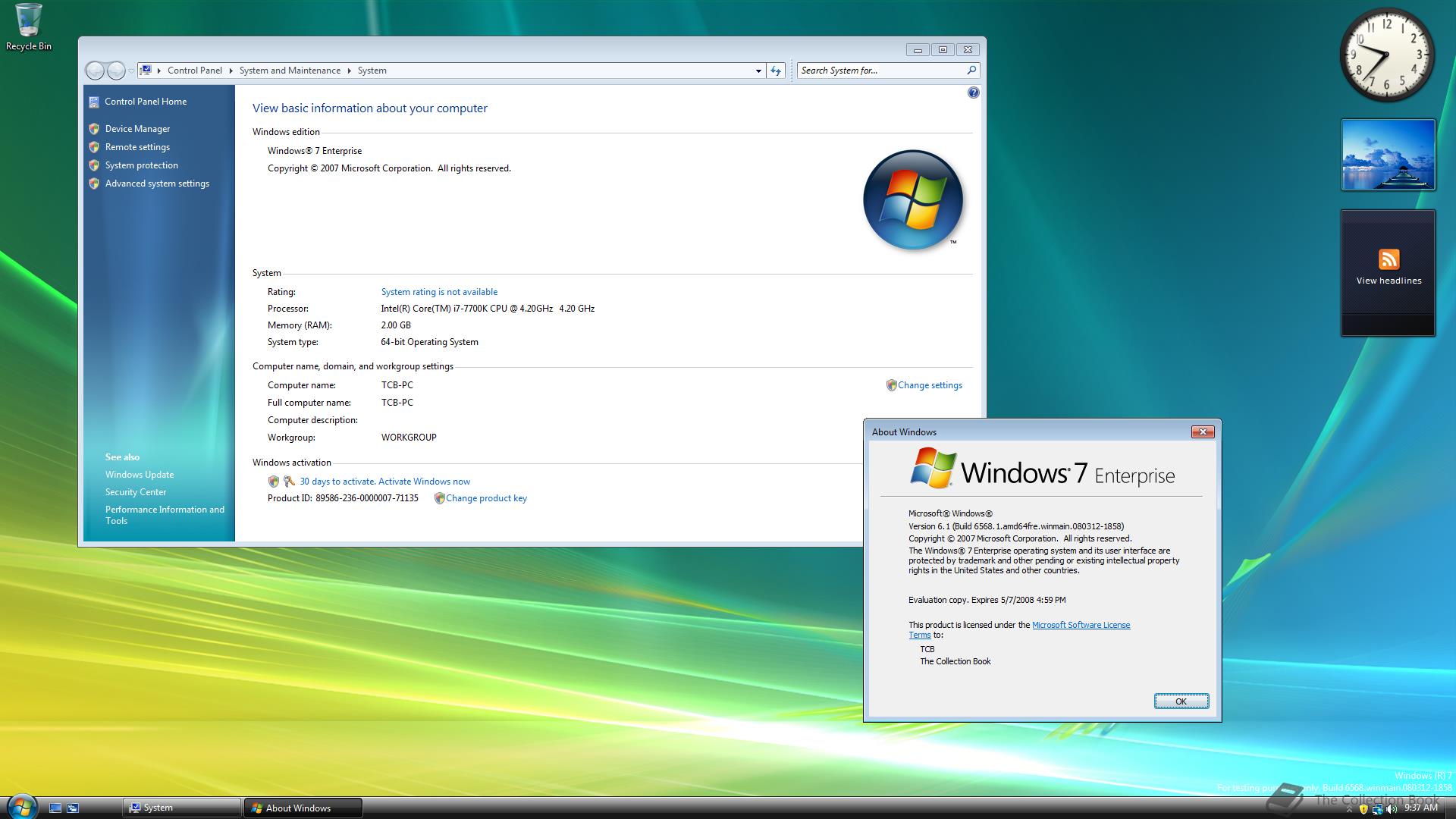Switch to About Windows taskbar button
Screen dimensions: 1456x819
[x=303, y=808]
